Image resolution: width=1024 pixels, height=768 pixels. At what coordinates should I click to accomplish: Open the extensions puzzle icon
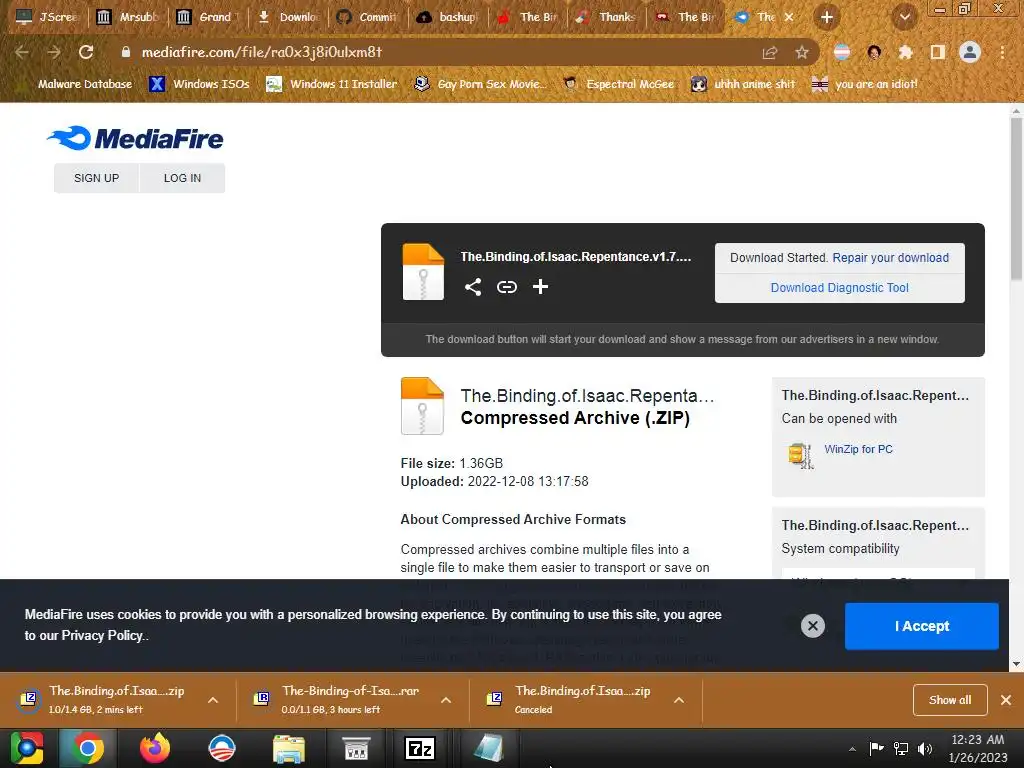(x=905, y=52)
